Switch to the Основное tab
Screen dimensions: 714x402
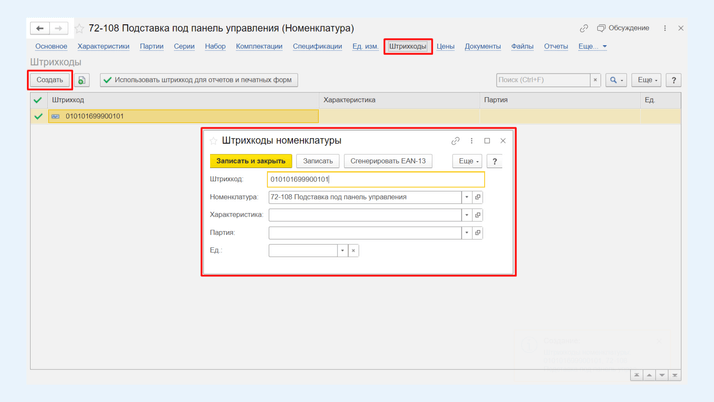51,46
